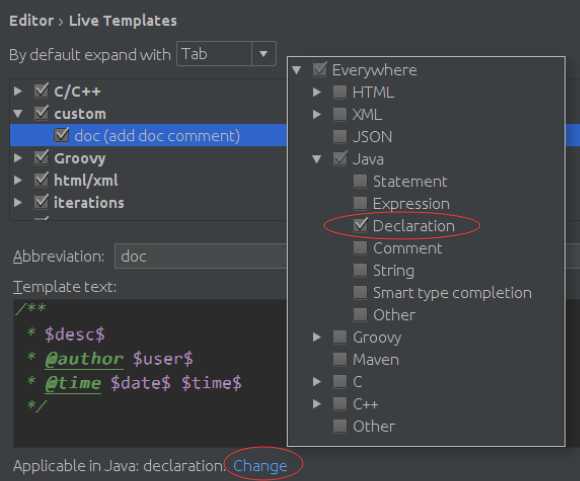Expand the C/C++ template group

(x=17, y=91)
